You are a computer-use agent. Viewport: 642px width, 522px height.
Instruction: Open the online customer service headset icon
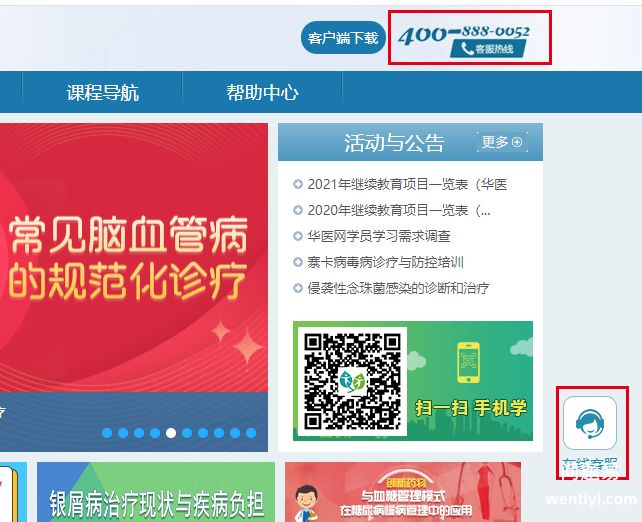(590, 423)
